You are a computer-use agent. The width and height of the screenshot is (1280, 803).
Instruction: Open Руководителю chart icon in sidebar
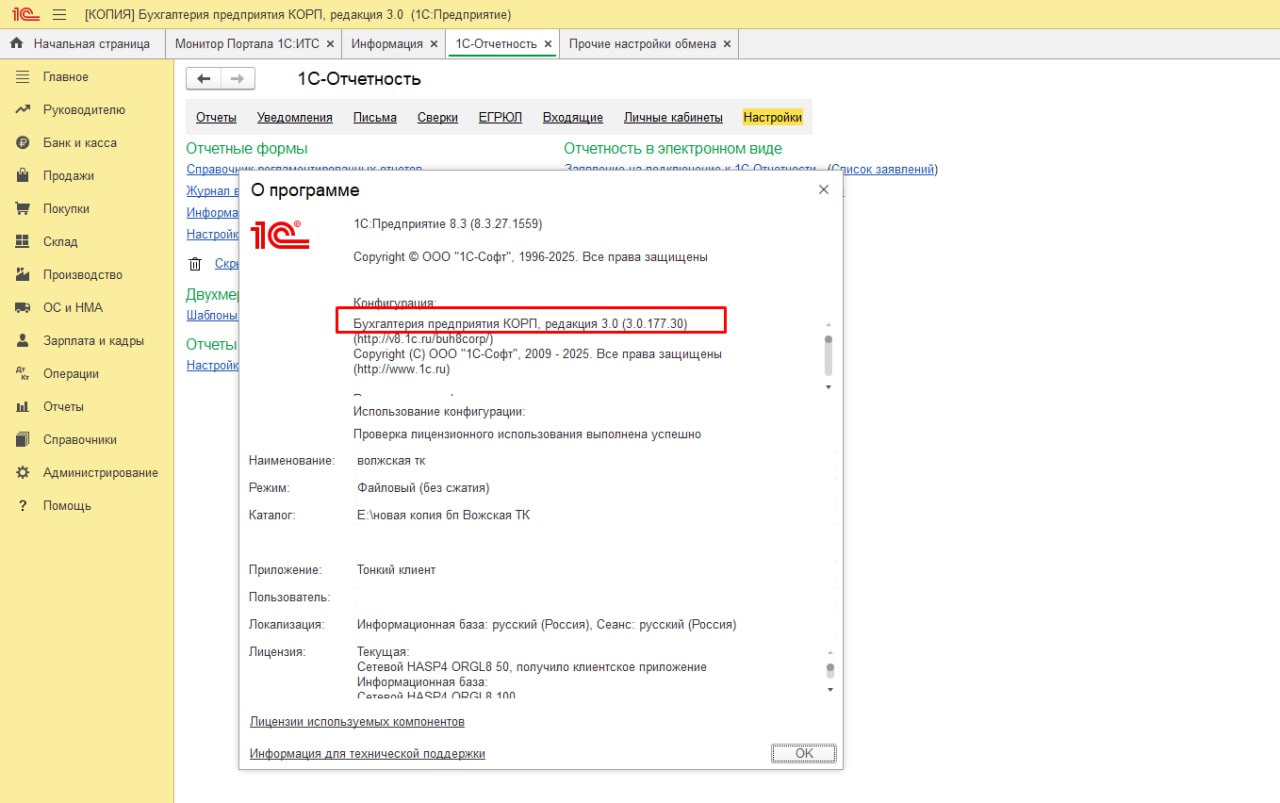click(x=22, y=110)
